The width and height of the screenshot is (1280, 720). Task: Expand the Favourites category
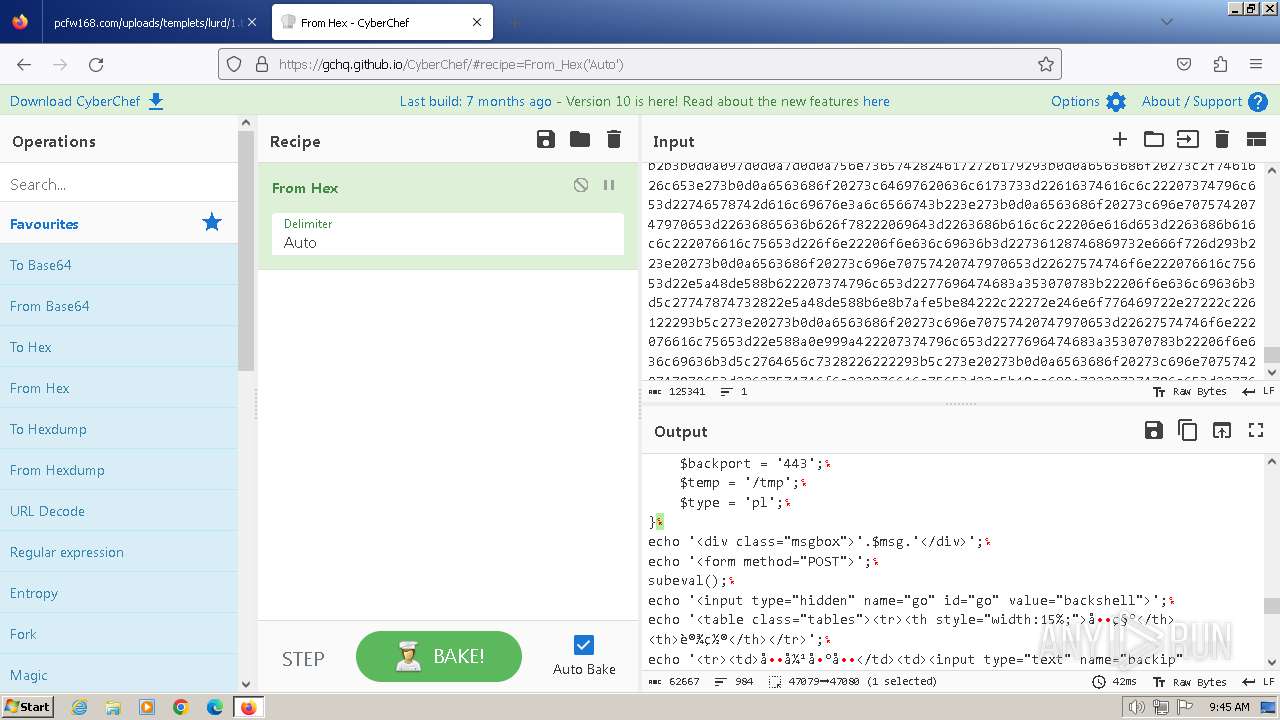[x=119, y=224]
